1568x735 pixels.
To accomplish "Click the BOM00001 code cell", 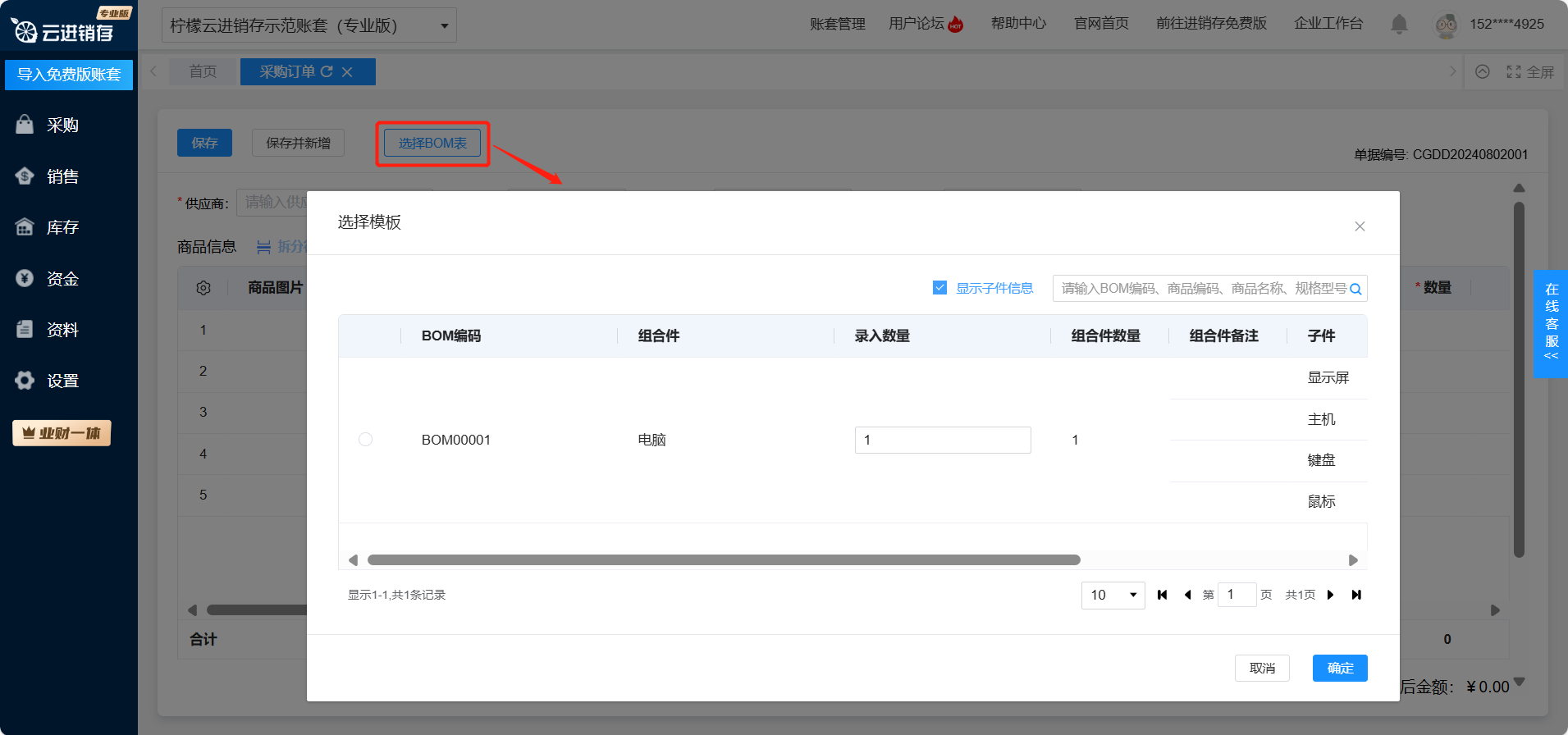I will [x=456, y=440].
